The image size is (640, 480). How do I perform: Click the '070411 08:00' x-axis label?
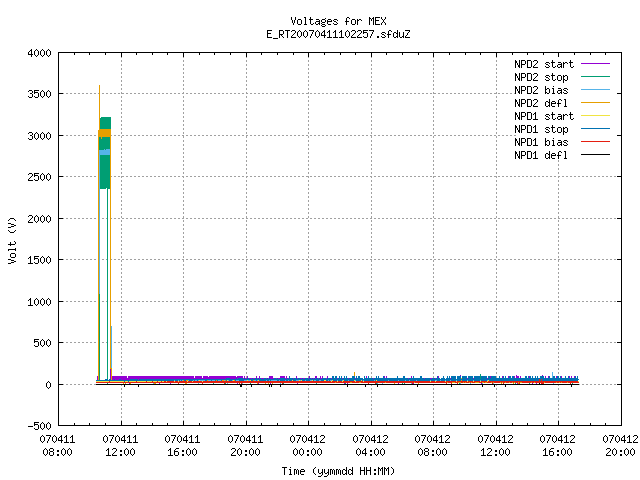point(58,446)
